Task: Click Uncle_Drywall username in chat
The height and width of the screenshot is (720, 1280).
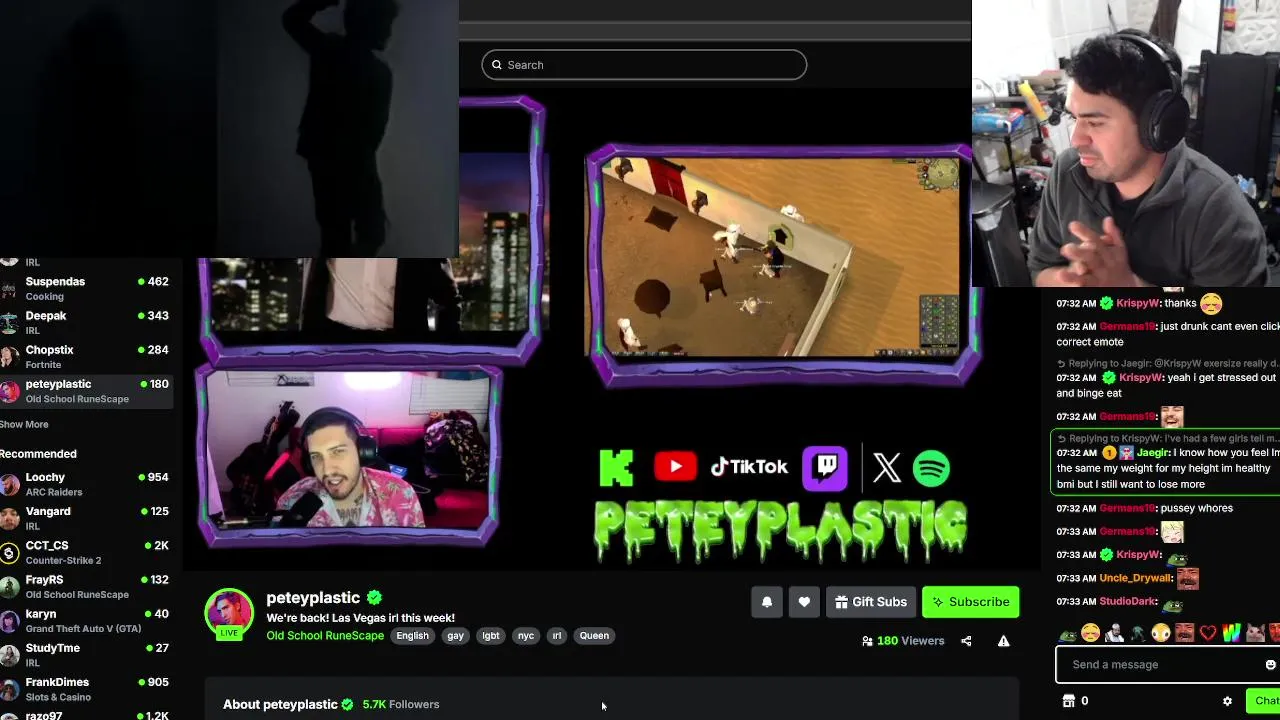Action: [1135, 578]
